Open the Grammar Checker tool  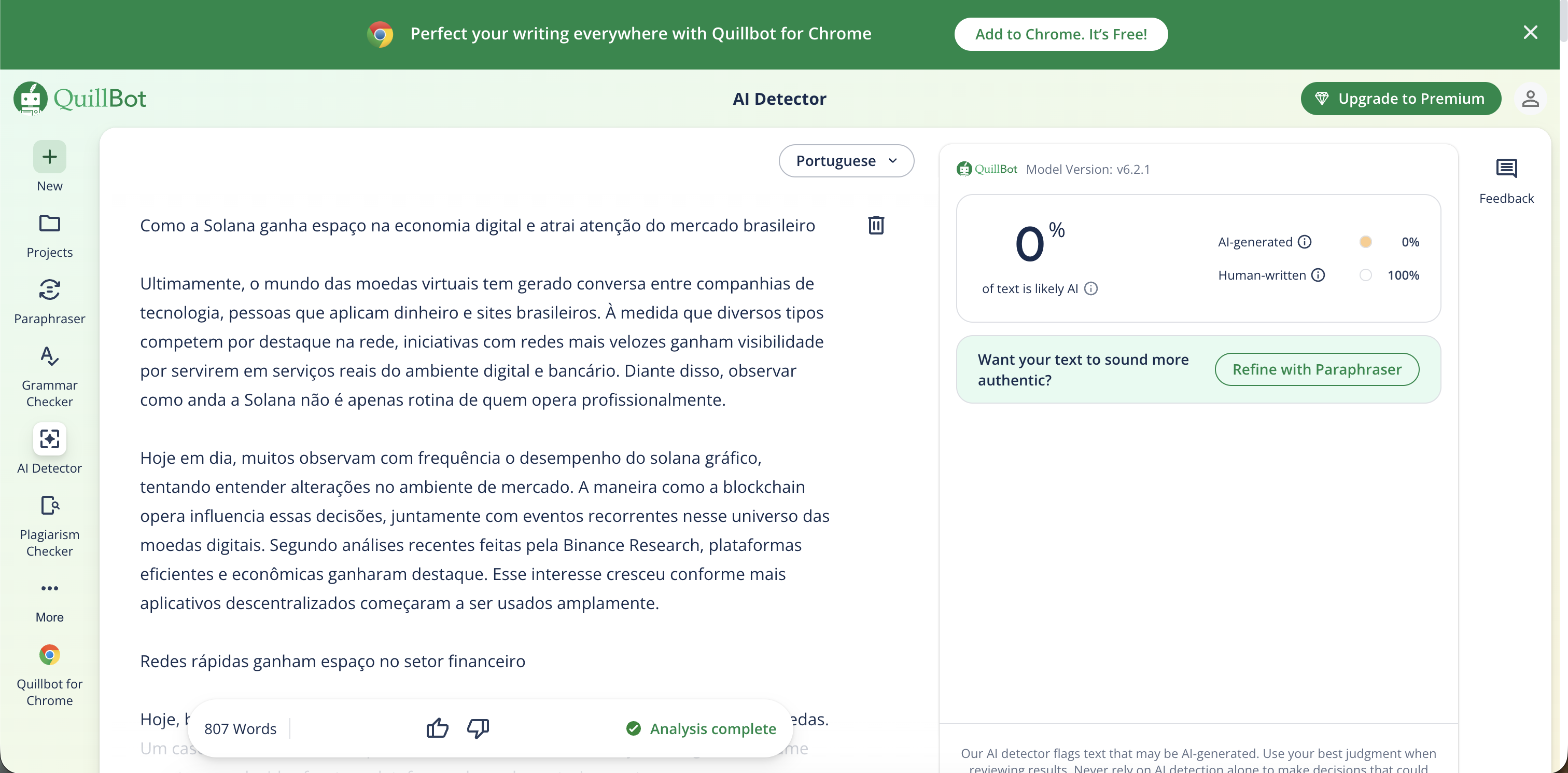tap(49, 356)
